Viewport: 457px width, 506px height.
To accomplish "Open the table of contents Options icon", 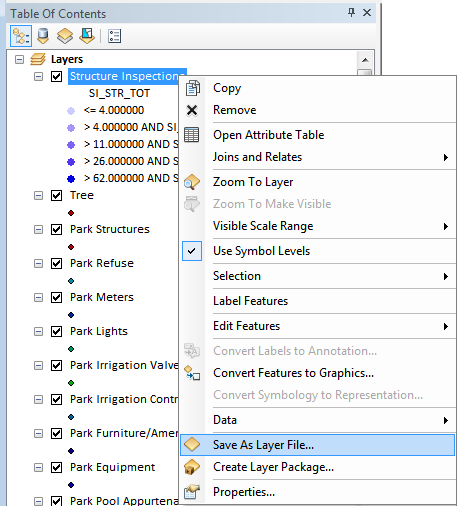I will coord(114,36).
